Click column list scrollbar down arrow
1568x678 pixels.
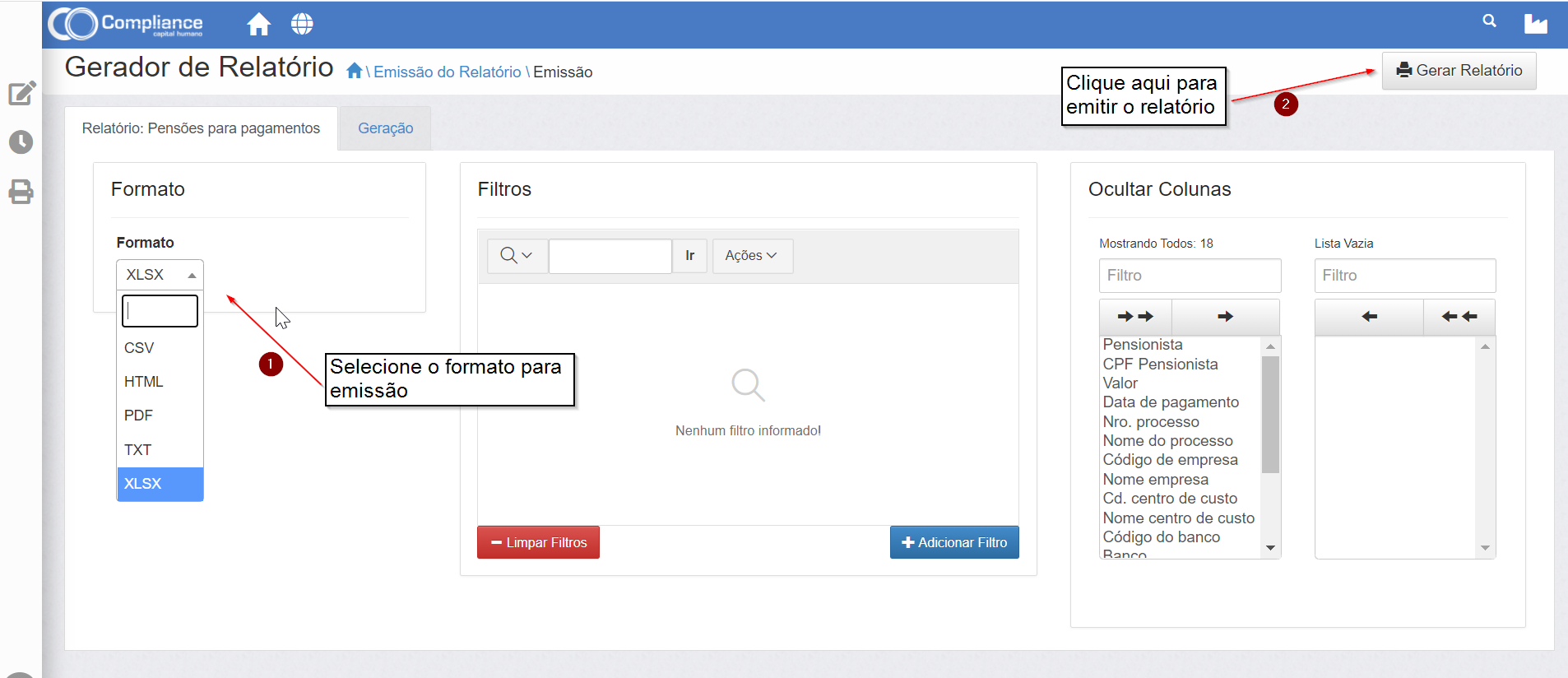pos(1270,548)
